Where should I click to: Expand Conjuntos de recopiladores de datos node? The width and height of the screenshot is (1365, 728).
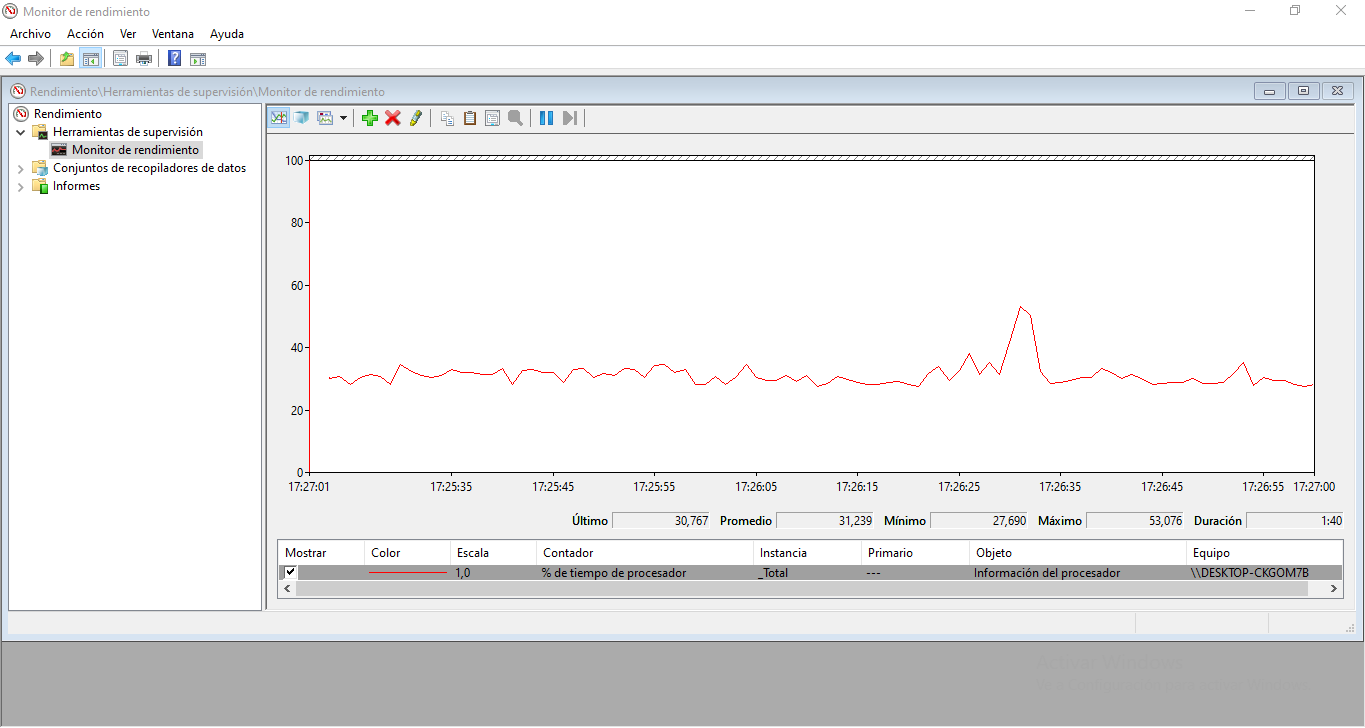21,169
